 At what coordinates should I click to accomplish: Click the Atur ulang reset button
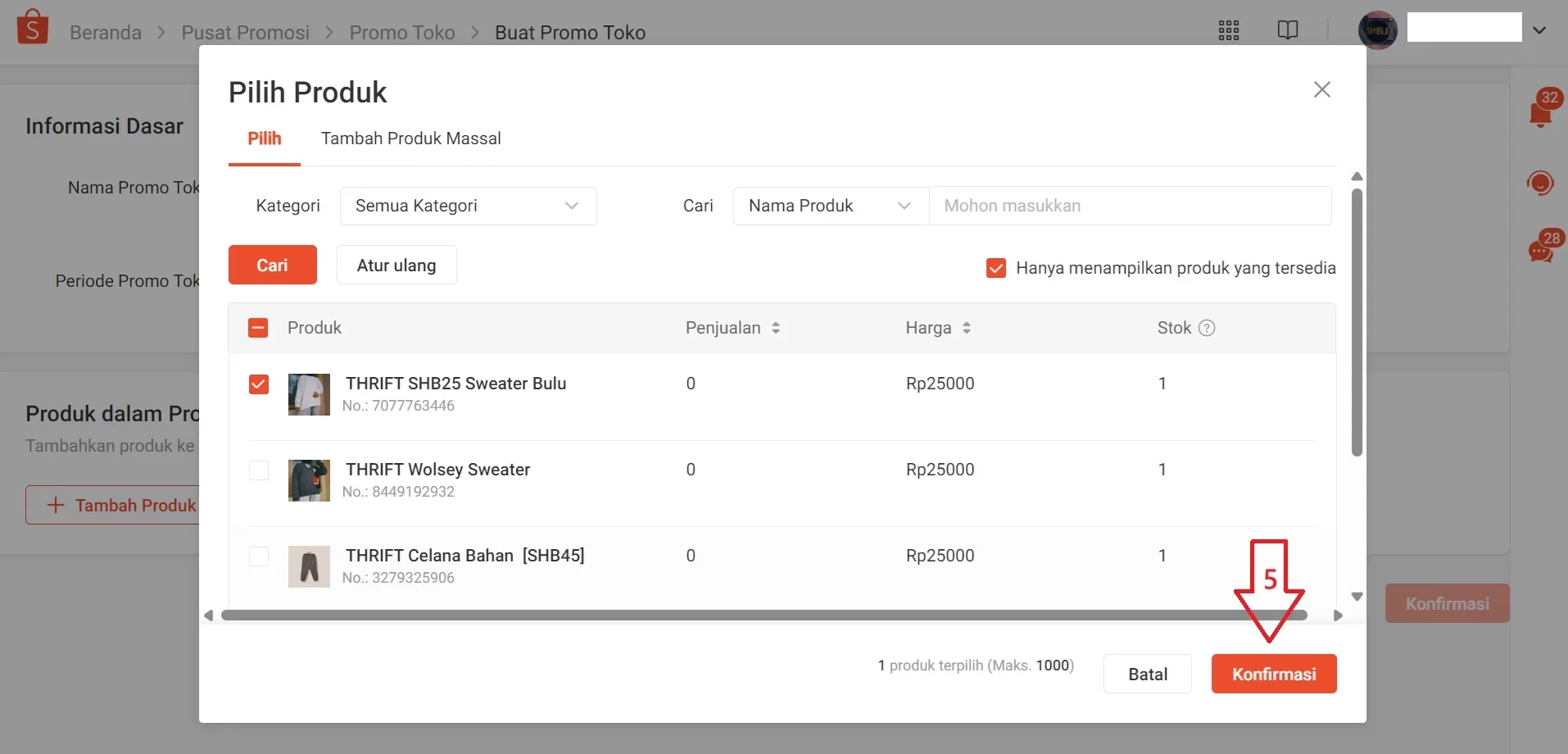pos(397,266)
